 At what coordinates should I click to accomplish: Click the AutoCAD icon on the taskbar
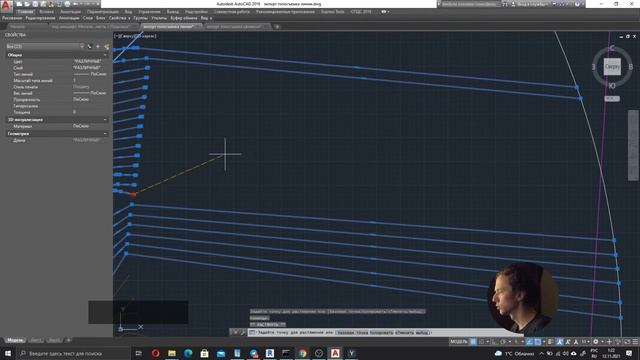coord(335,353)
